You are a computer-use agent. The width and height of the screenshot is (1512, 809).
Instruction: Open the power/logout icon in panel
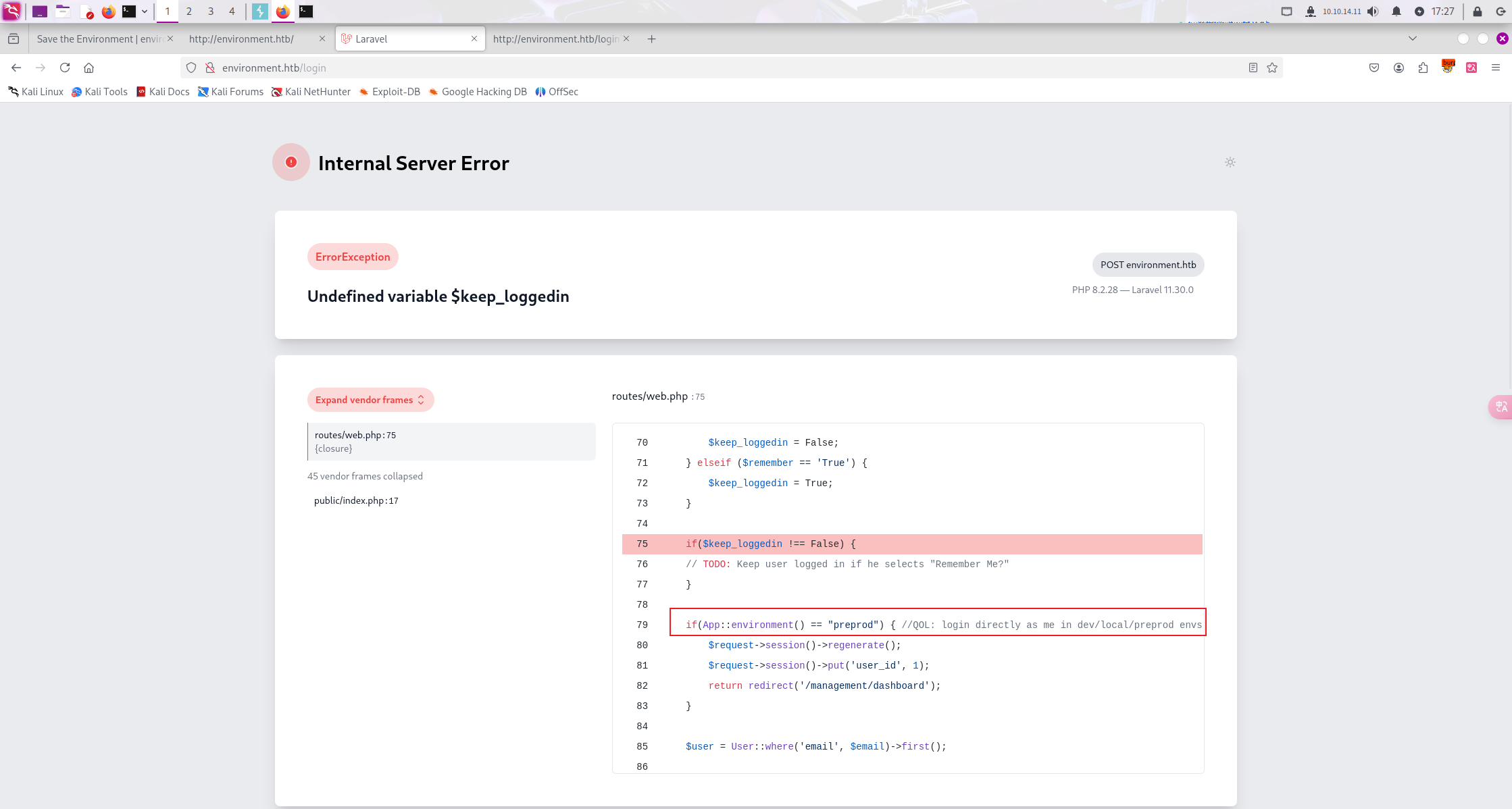pyautogui.click(x=1501, y=11)
